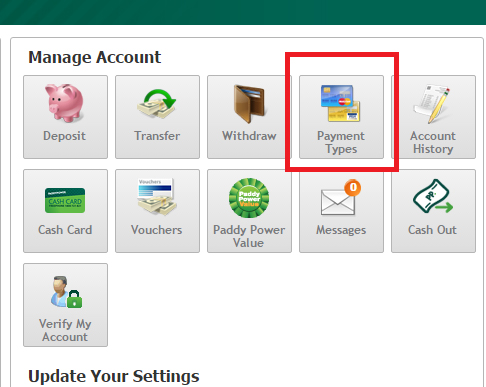Click the Update Your Settings heading
Screen dimensions: 486x387
tap(114, 376)
